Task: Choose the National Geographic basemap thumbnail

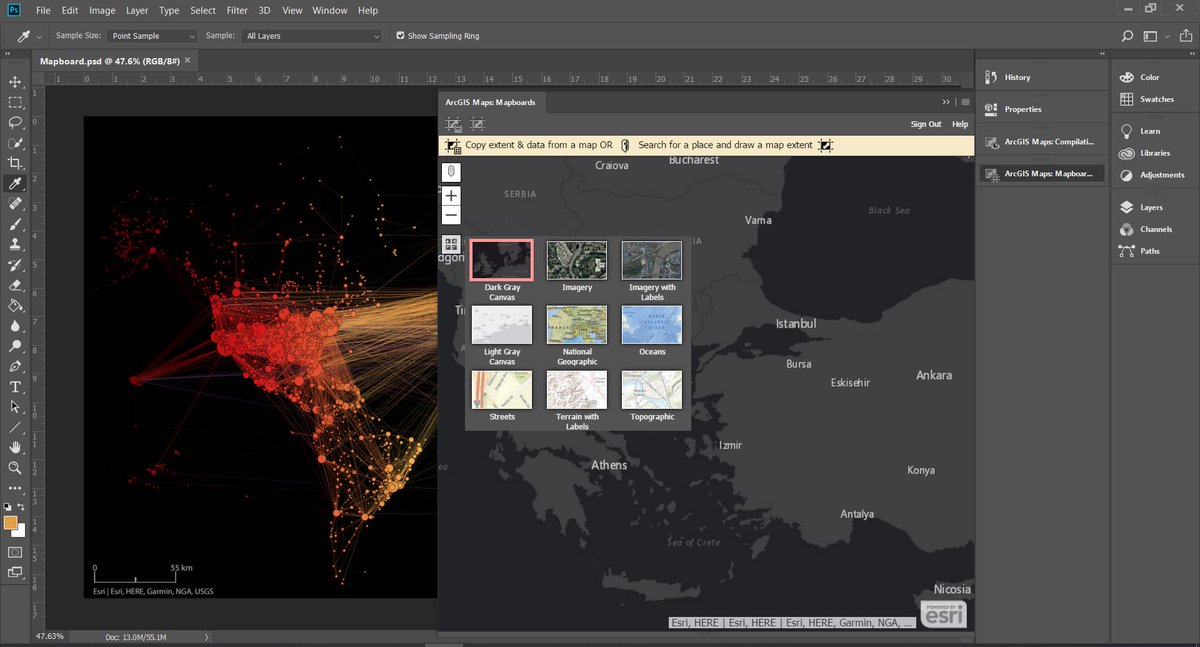Action: pos(577,325)
